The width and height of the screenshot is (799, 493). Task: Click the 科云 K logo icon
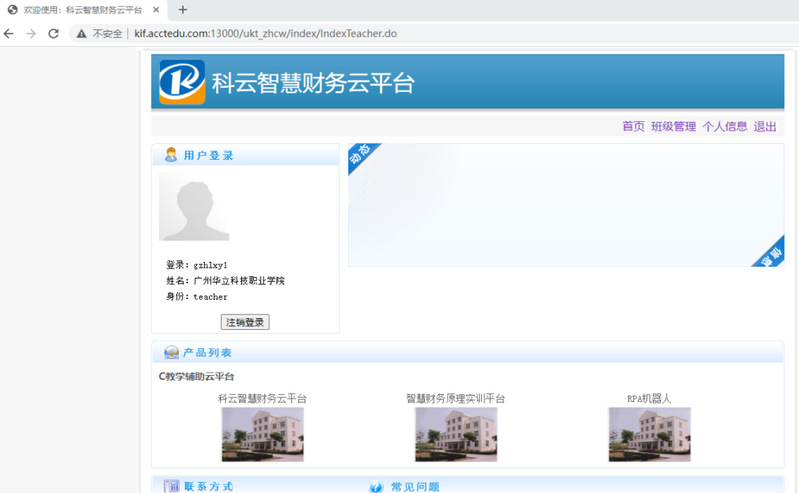(x=182, y=82)
